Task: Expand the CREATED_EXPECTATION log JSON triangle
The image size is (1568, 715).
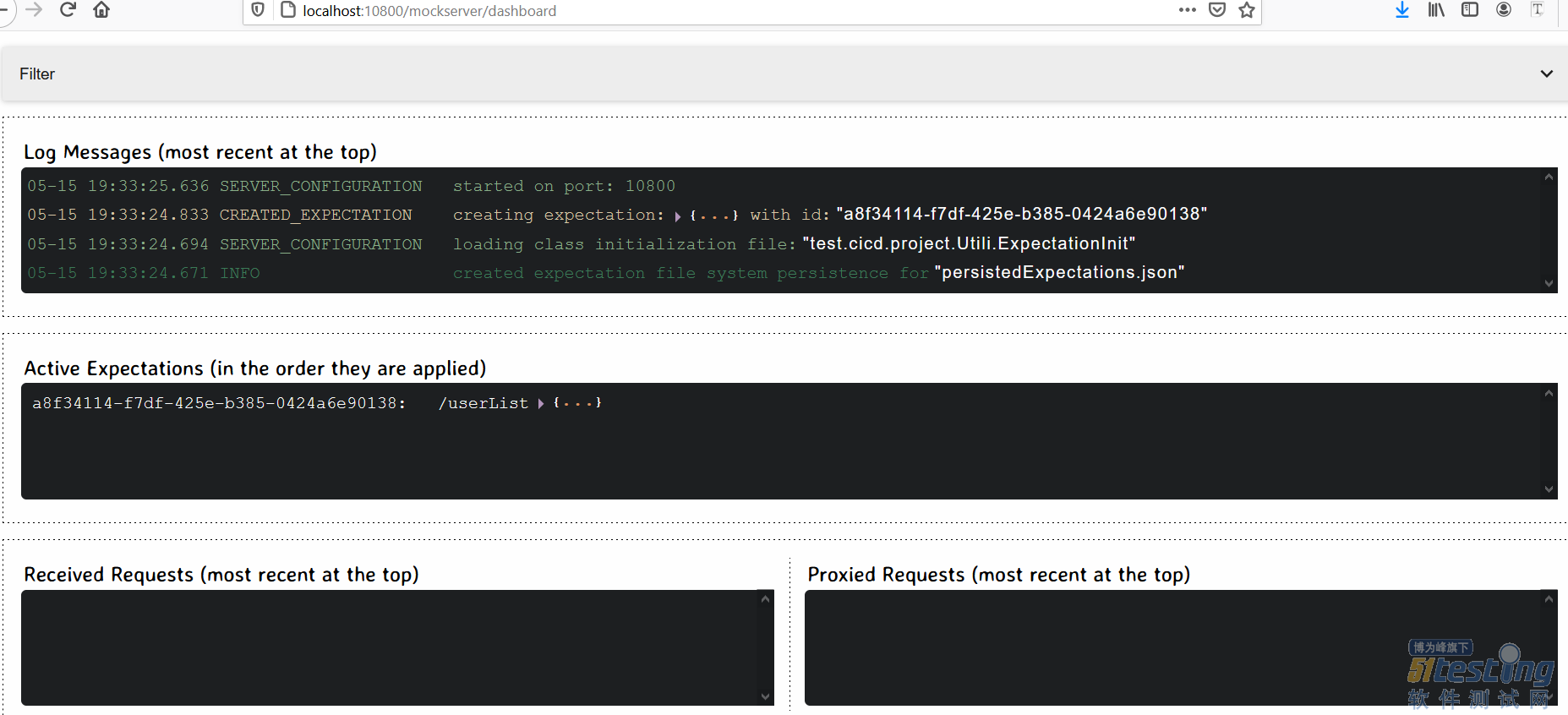Action: coord(678,216)
